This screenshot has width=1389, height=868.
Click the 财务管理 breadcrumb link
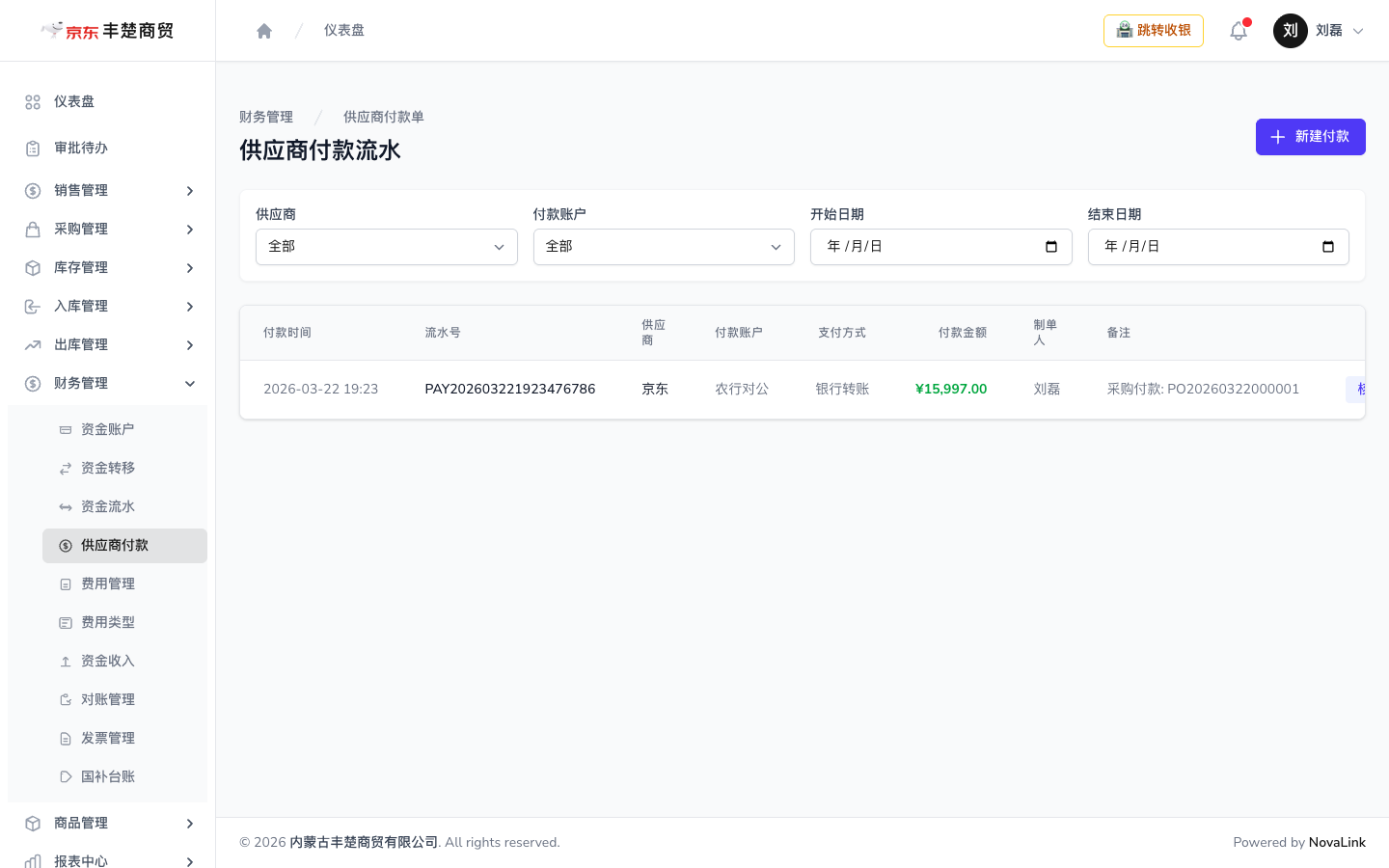click(x=266, y=117)
